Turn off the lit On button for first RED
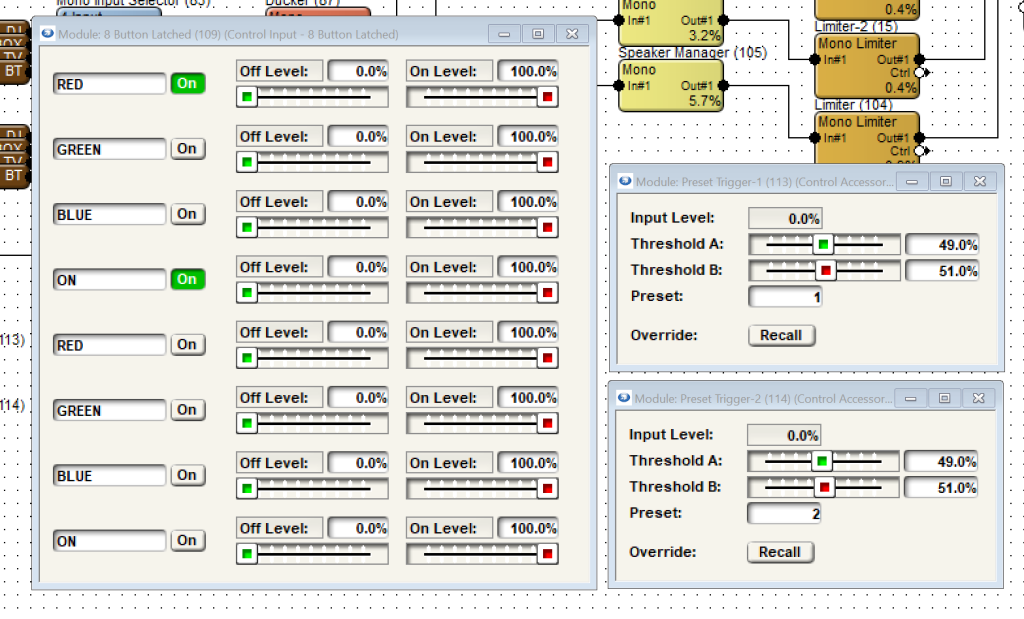Screen dimensions: 1024x619 click(187, 84)
